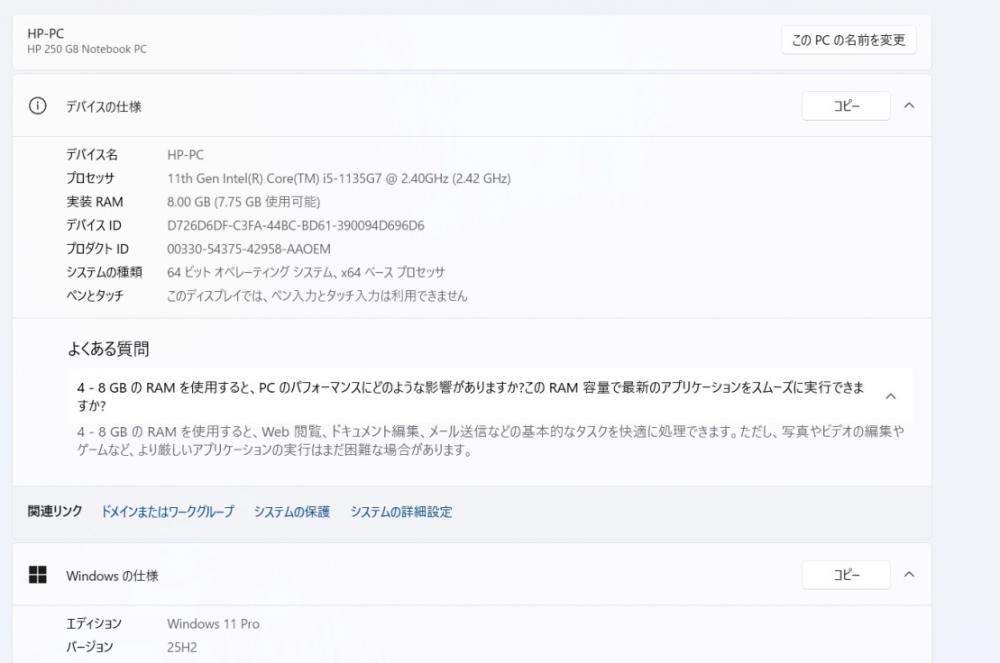Image resolution: width=1000 pixels, height=663 pixels.
Task: Select processor value 11th Gen Intel Core i5-1135G7
Action: click(339, 178)
